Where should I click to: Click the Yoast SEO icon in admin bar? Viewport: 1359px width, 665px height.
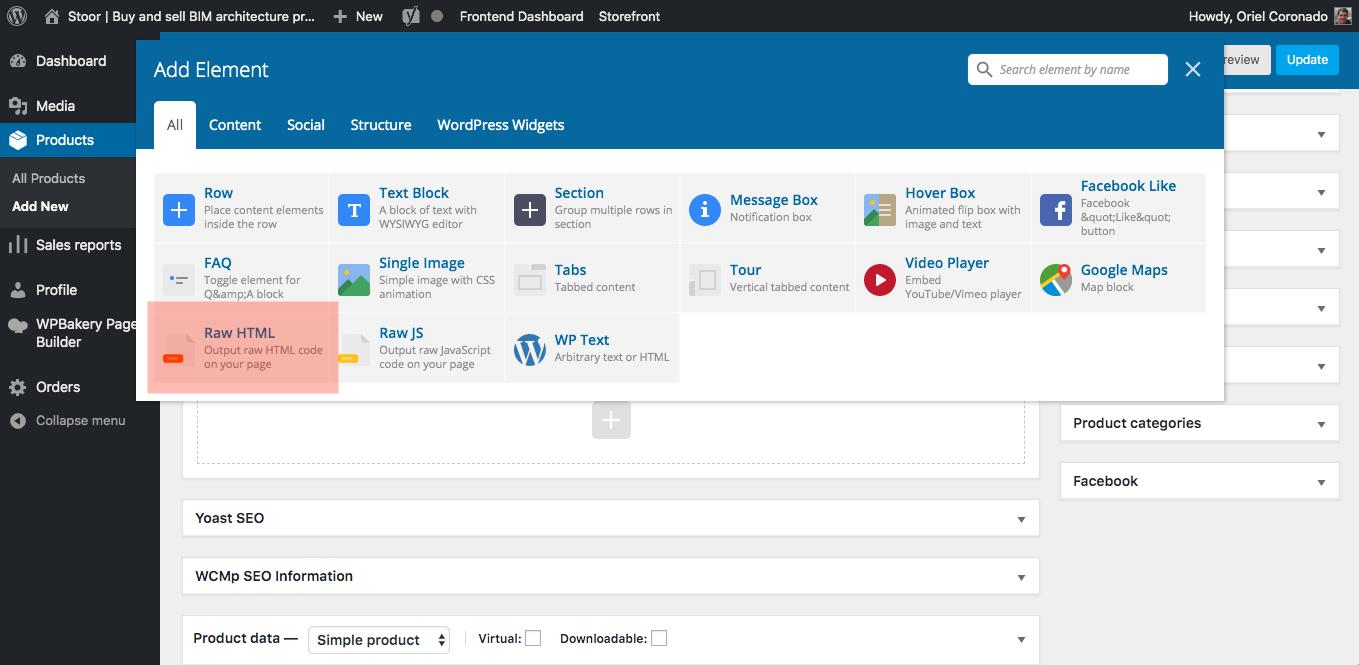410,16
